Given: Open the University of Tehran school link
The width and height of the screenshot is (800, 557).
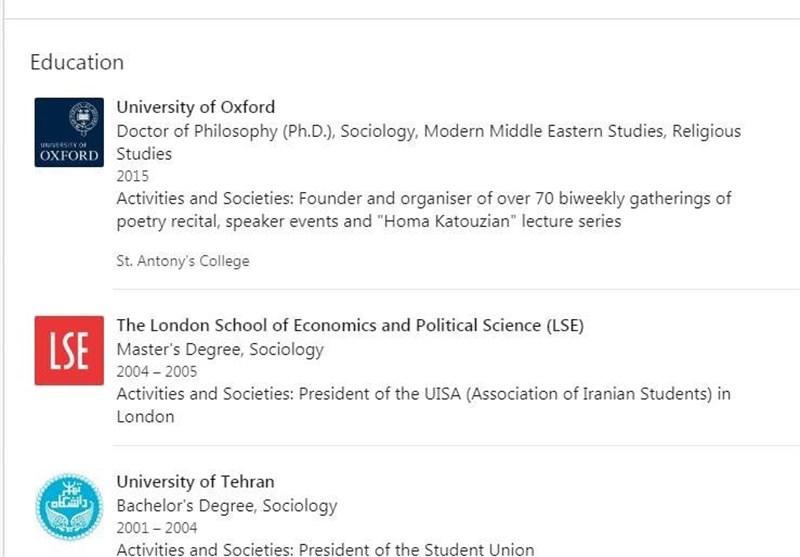Looking at the screenshot, I should [195, 482].
